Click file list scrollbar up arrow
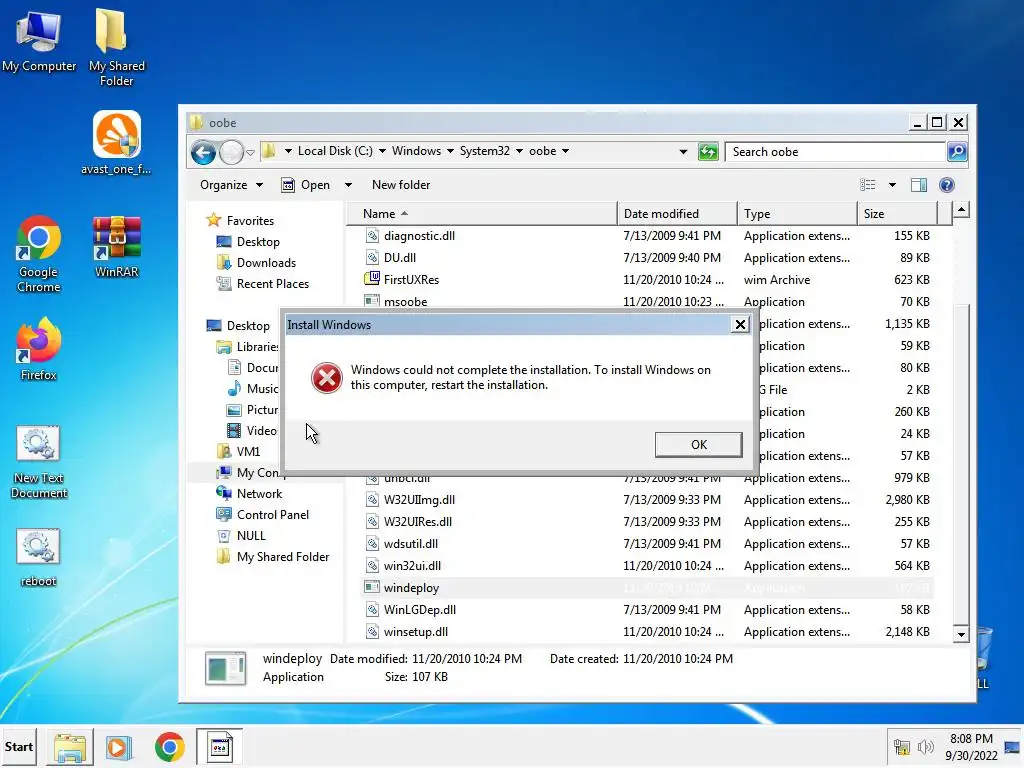1024x768 pixels. [961, 210]
